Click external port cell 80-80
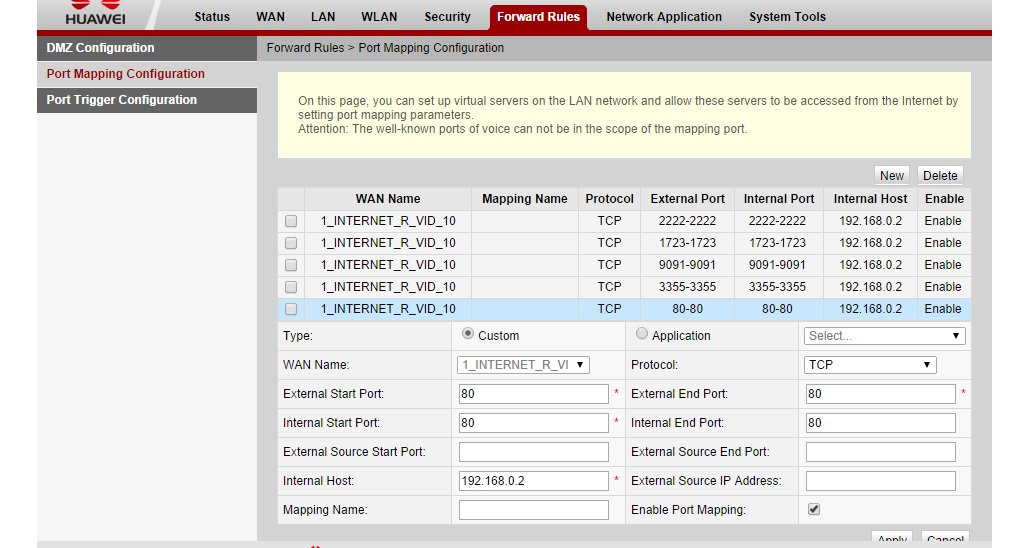1018x548 pixels. pyautogui.click(x=687, y=309)
